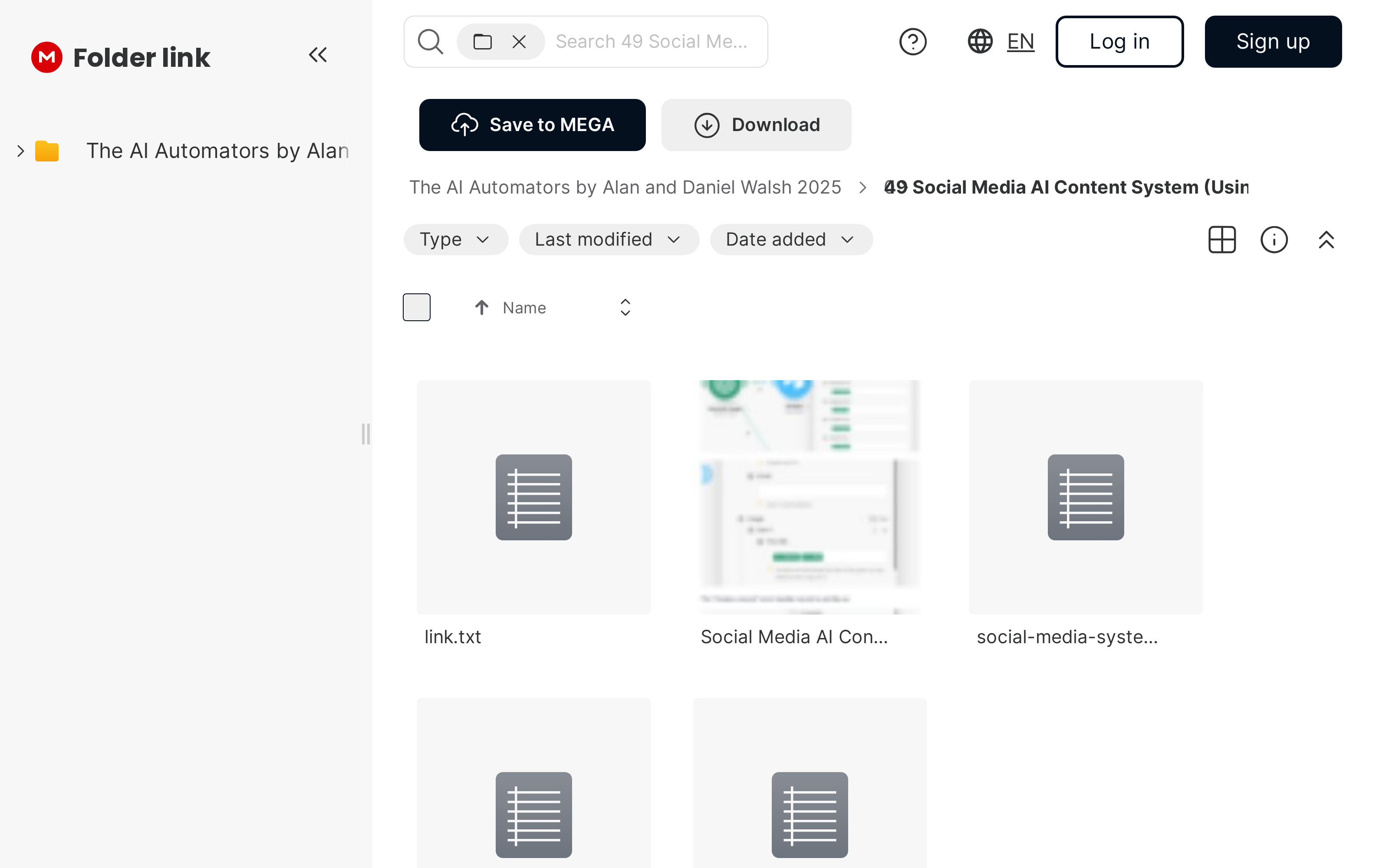Open the help question mark icon
The width and height of the screenshot is (1389, 868).
click(x=912, y=41)
